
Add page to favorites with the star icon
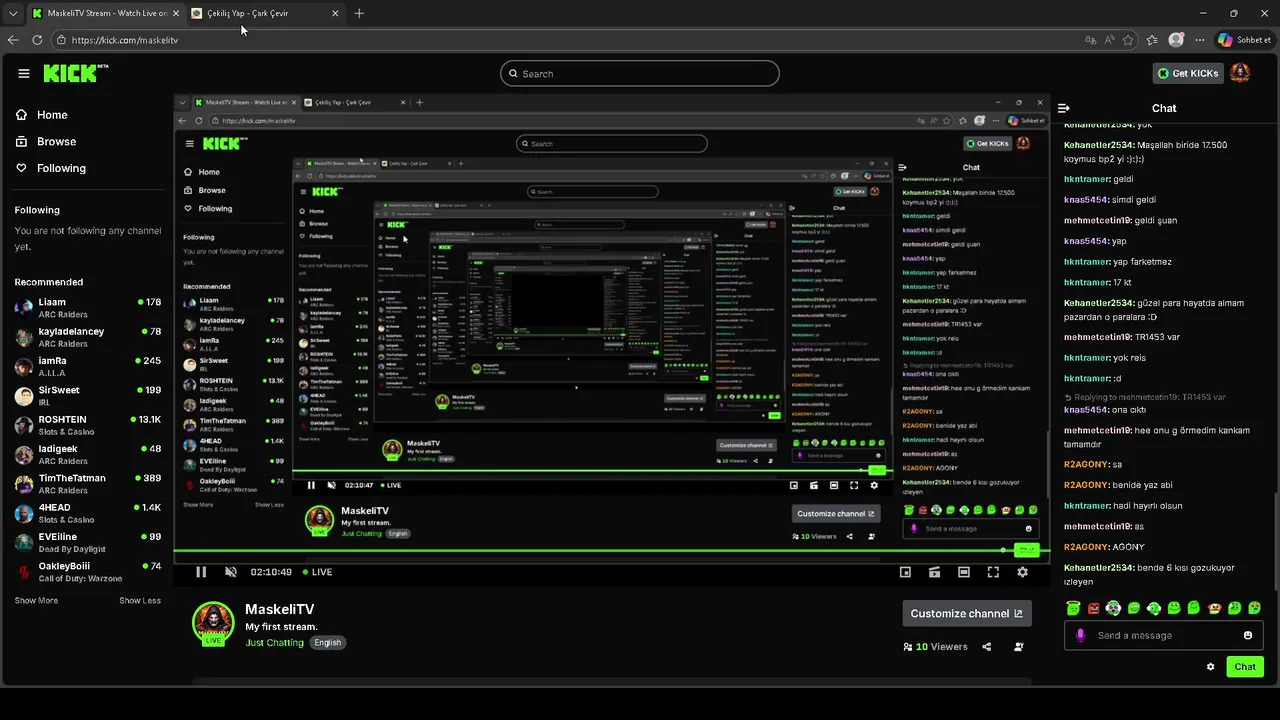[x=1128, y=40]
